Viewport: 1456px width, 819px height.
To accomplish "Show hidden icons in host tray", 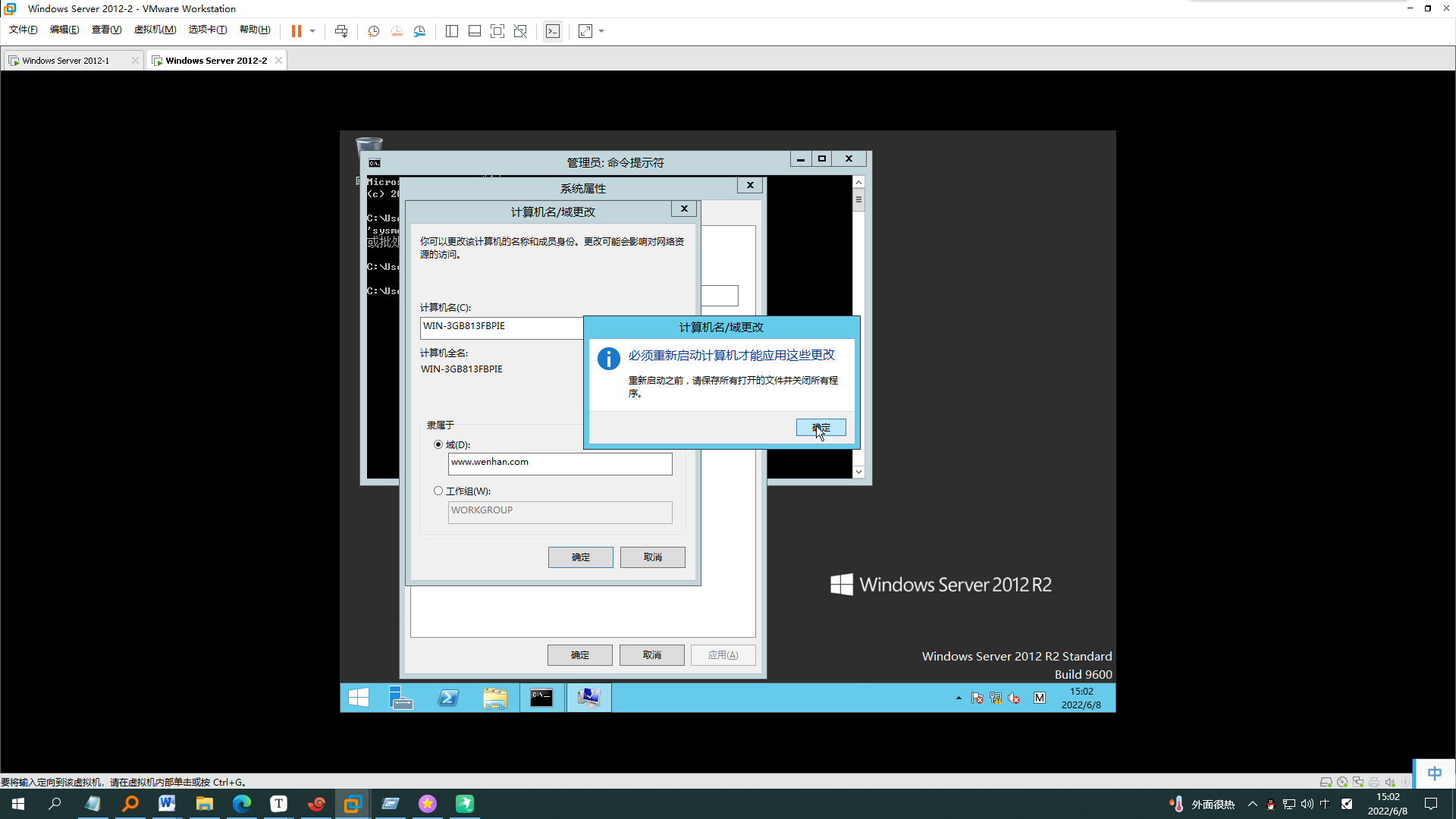I will (1253, 804).
